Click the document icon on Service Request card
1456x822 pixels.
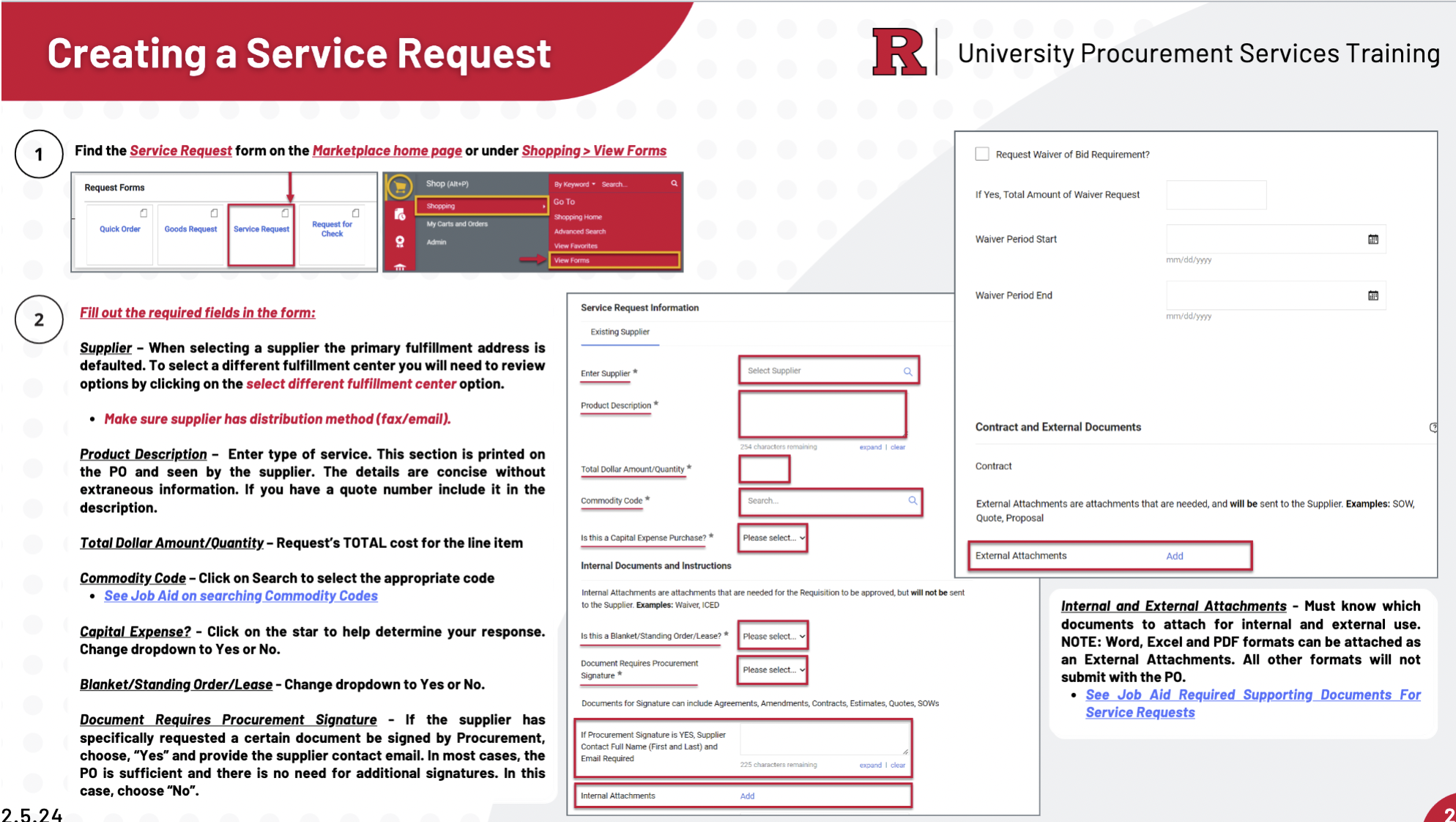tap(285, 213)
